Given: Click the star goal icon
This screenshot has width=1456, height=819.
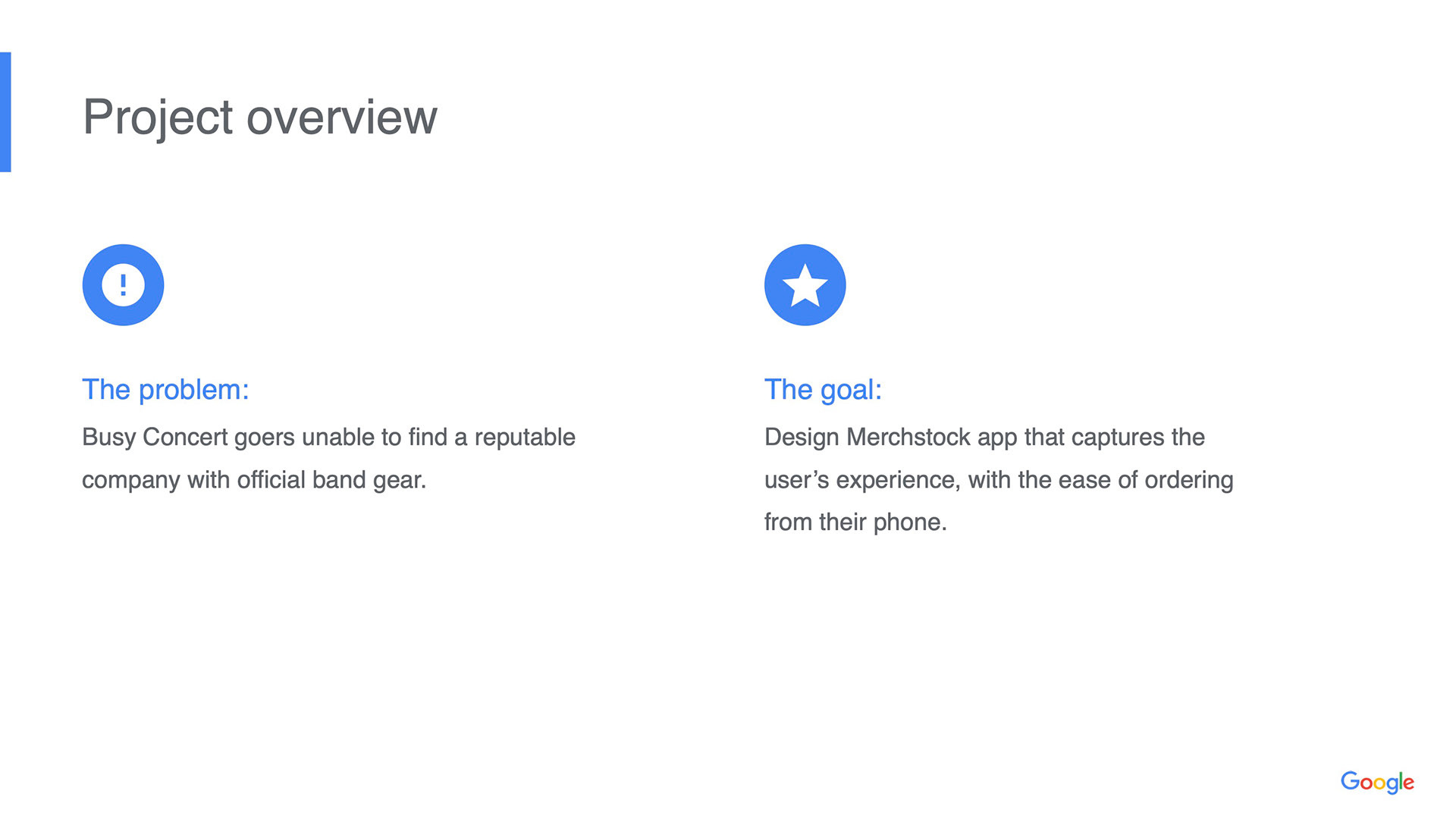Looking at the screenshot, I should pyautogui.click(x=805, y=285).
